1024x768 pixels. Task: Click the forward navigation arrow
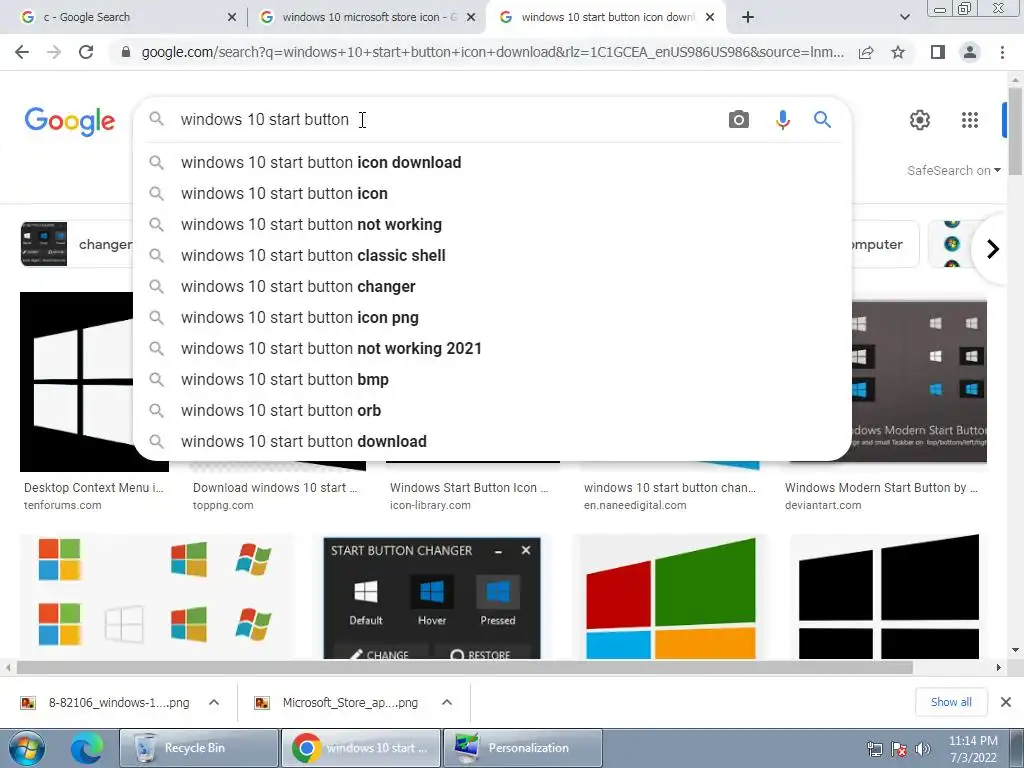tap(54, 52)
